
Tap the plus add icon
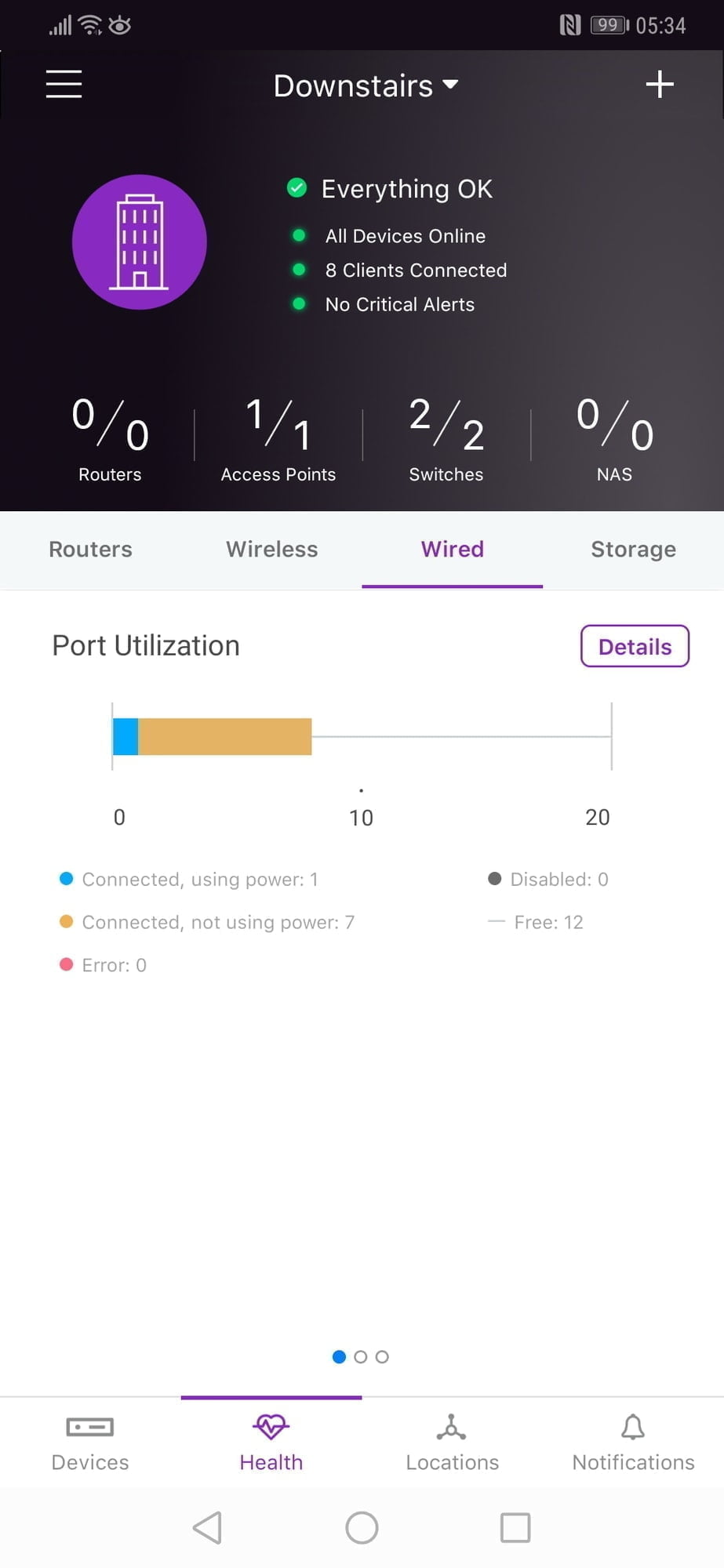pos(660,84)
